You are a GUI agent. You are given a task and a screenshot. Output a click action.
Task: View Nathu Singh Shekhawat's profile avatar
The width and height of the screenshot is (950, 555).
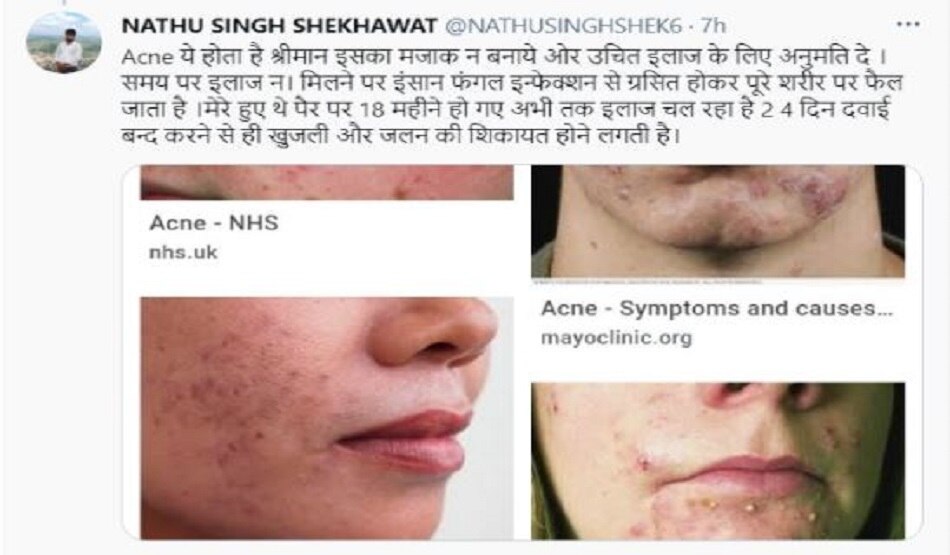[x=63, y=41]
